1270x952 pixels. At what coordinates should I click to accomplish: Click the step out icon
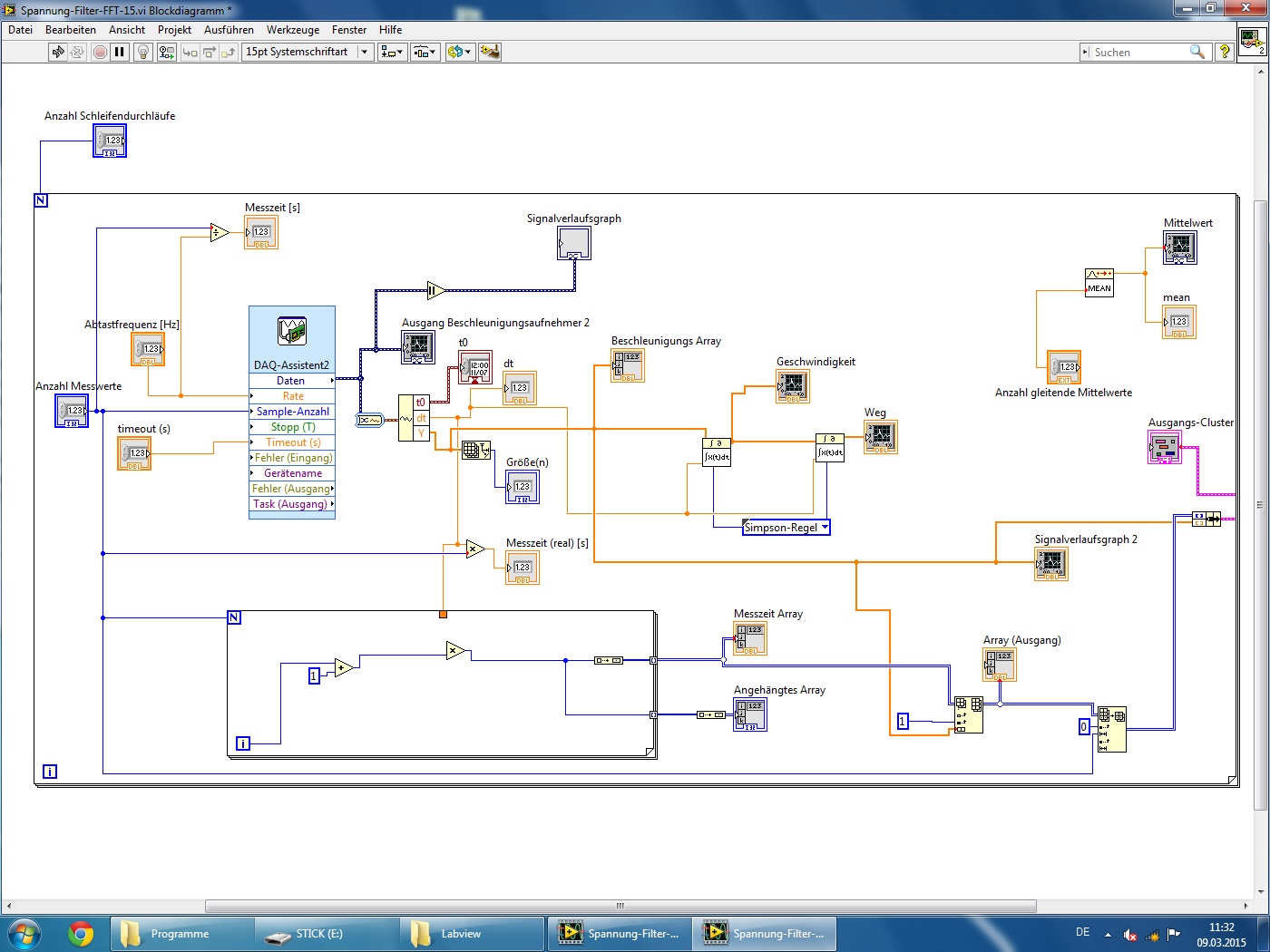(x=228, y=52)
